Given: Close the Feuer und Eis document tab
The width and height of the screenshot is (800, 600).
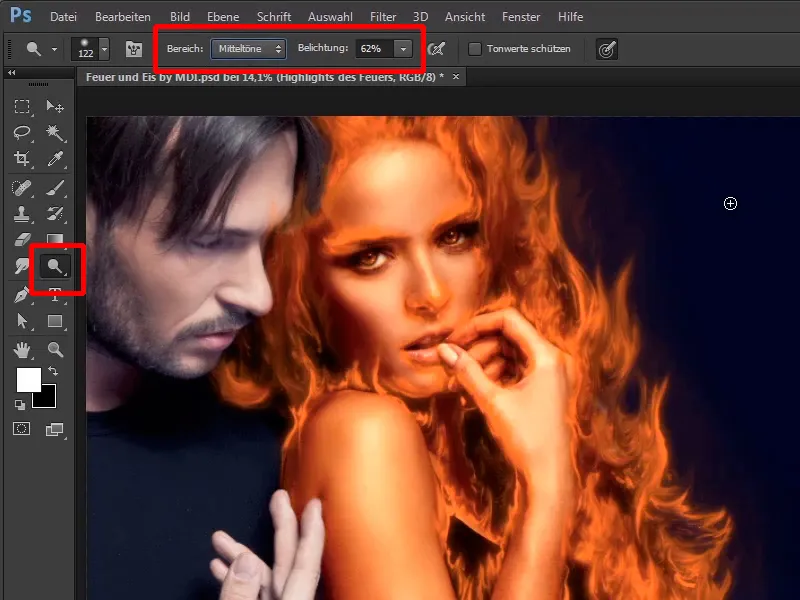Looking at the screenshot, I should point(456,77).
